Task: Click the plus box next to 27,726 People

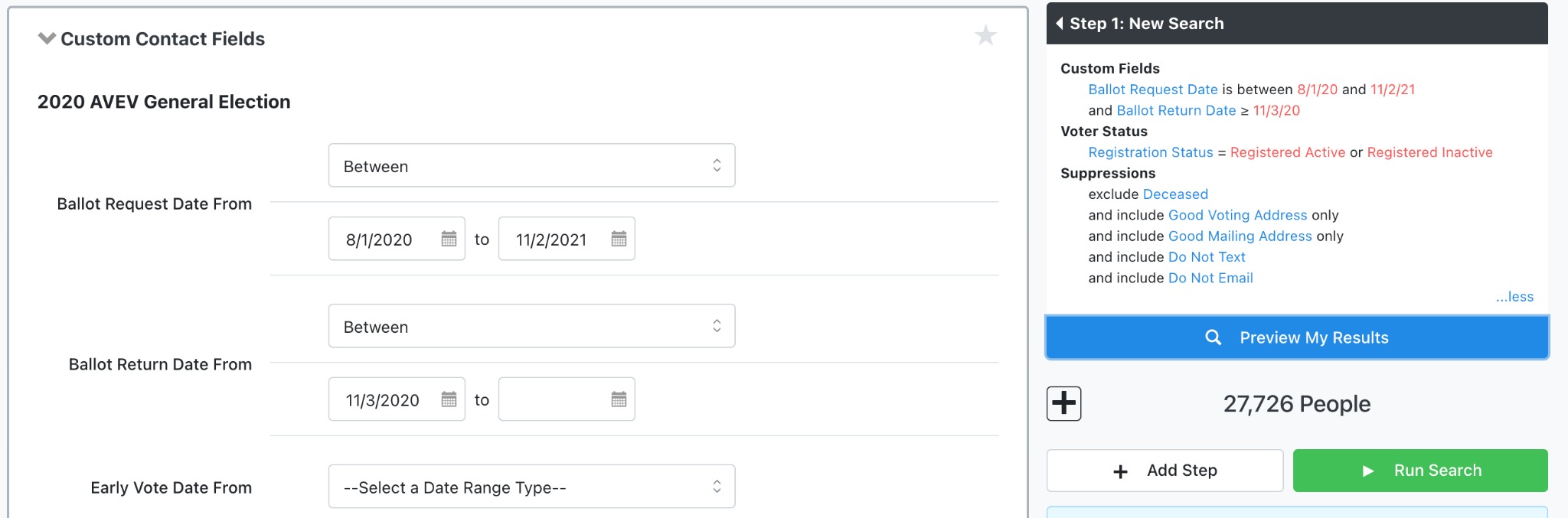Action: (1064, 403)
